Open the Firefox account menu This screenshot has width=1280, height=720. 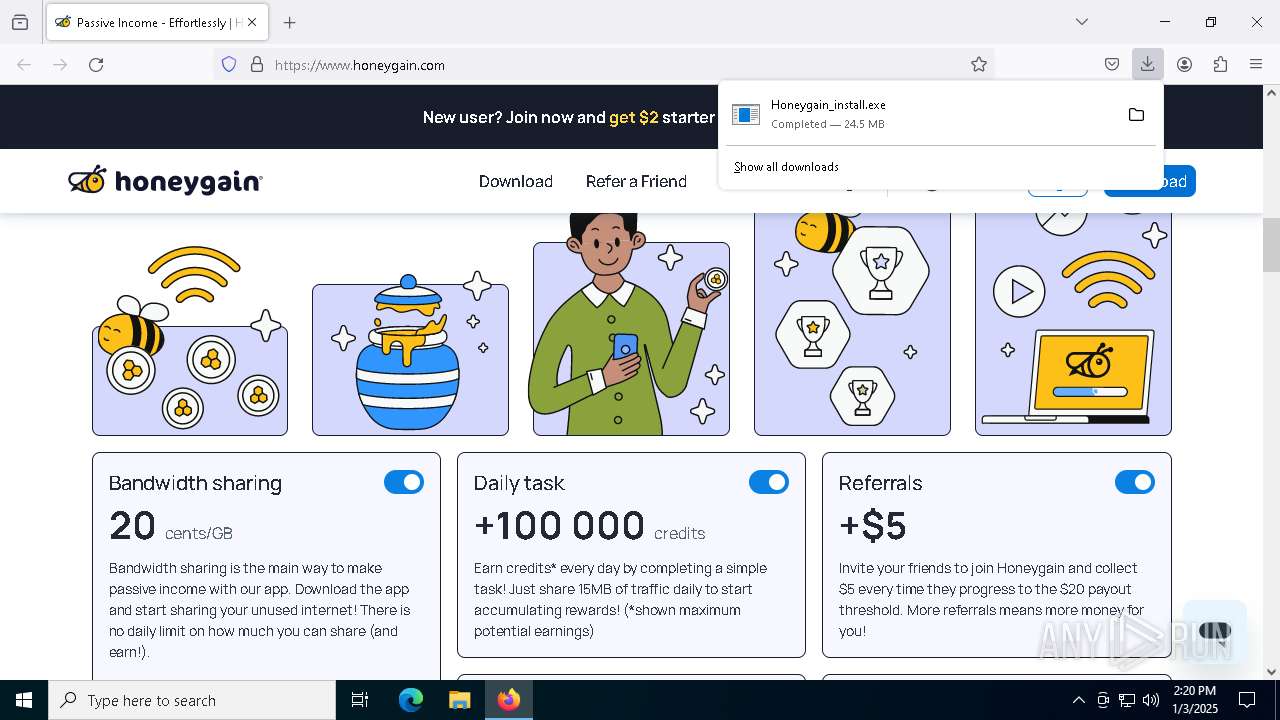pyautogui.click(x=1184, y=65)
